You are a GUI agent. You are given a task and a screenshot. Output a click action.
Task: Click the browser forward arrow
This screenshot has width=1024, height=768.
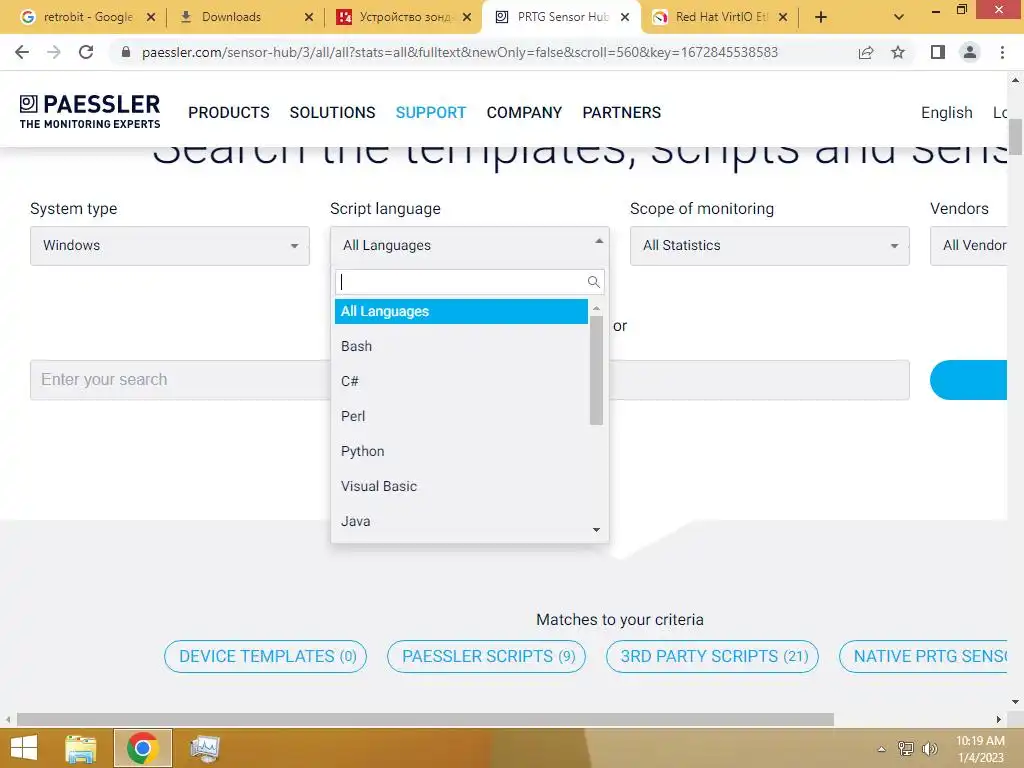(x=54, y=52)
